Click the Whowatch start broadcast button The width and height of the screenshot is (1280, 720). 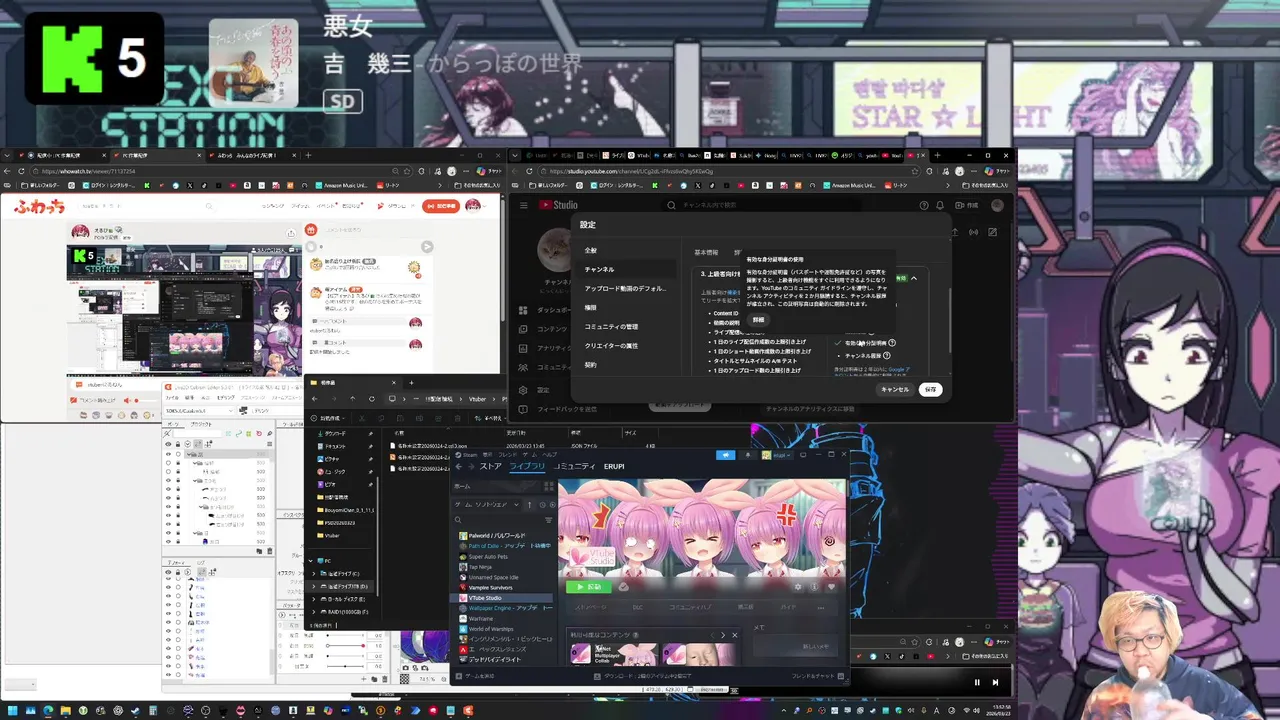(441, 206)
